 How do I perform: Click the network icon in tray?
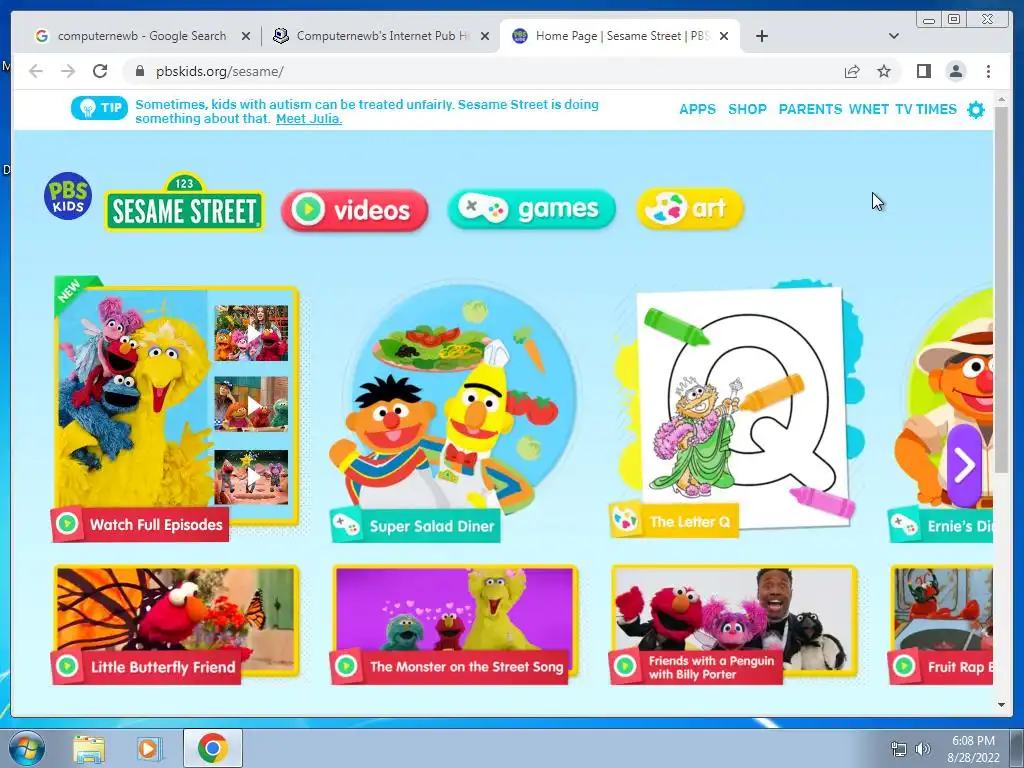click(x=899, y=749)
